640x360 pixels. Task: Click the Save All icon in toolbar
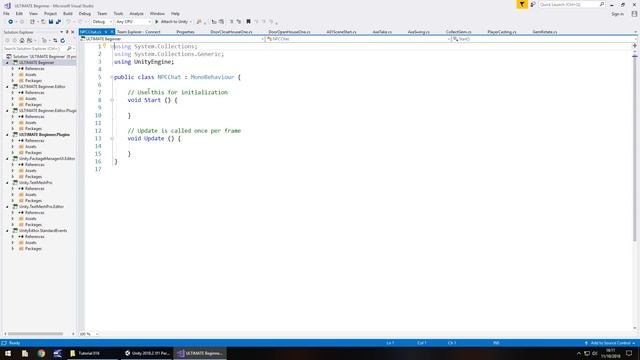pyautogui.click(x=58, y=22)
